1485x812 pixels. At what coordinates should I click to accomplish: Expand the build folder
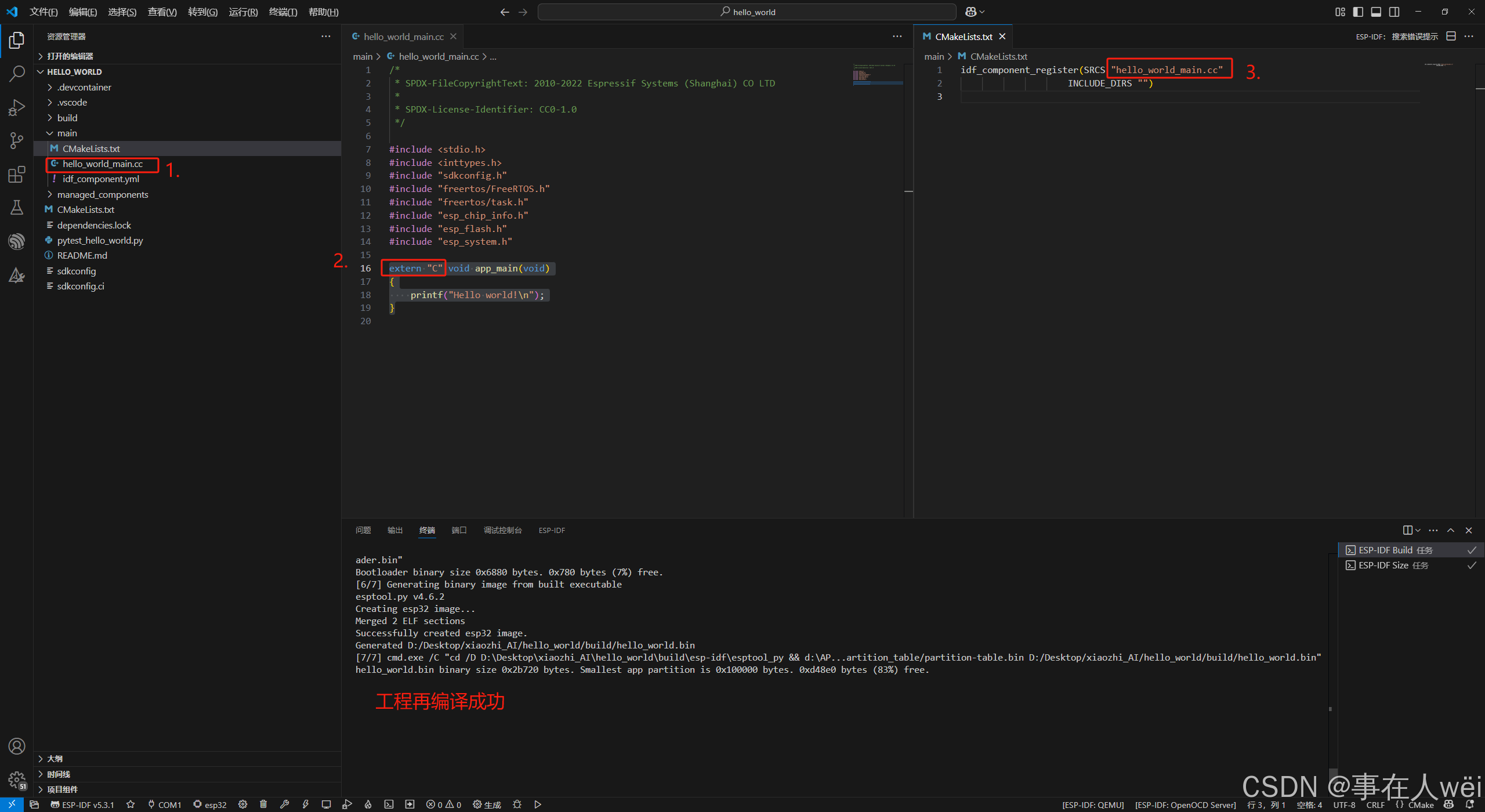67,118
